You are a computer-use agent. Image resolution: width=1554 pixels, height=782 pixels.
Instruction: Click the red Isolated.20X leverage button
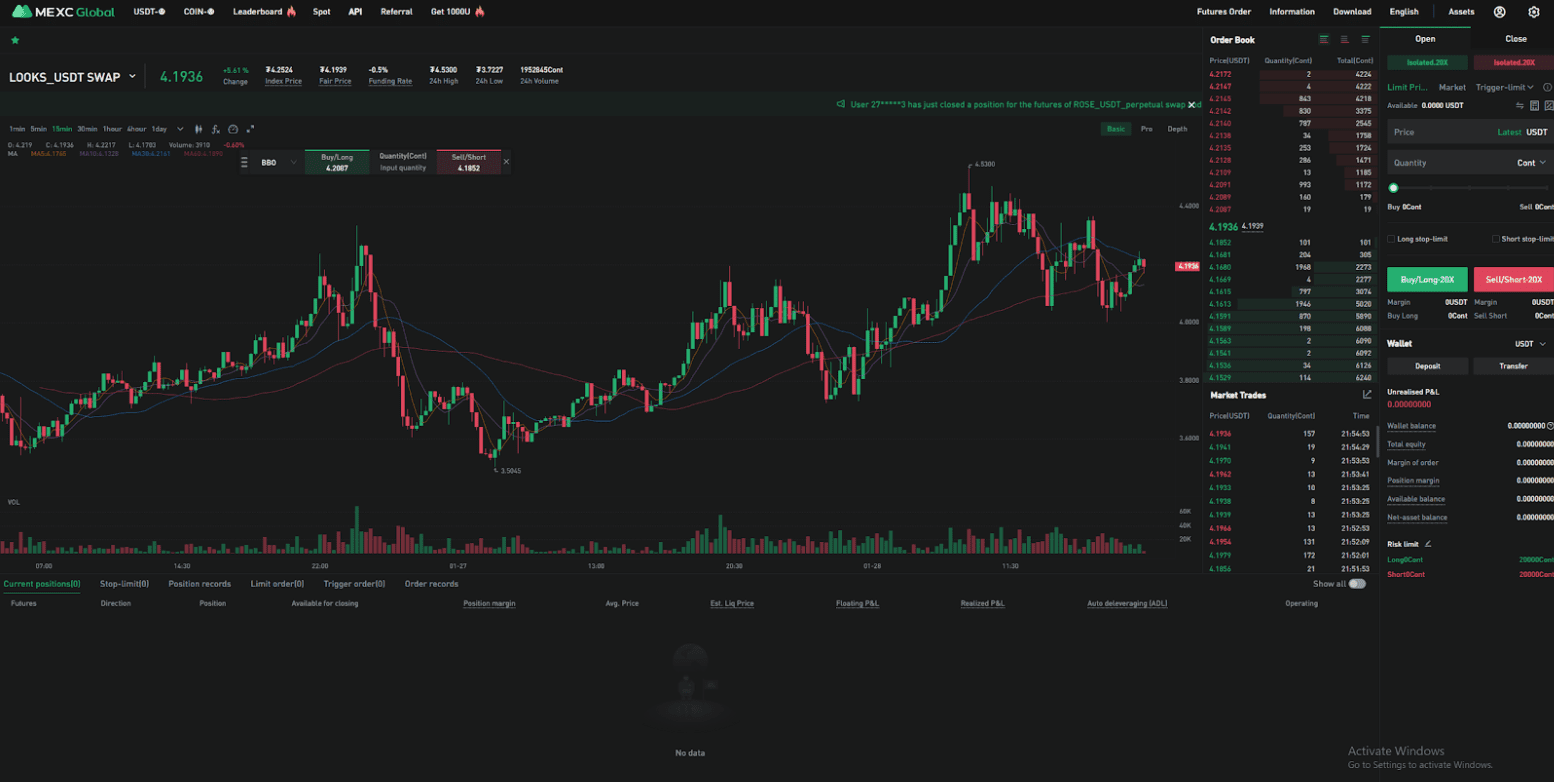(1514, 62)
